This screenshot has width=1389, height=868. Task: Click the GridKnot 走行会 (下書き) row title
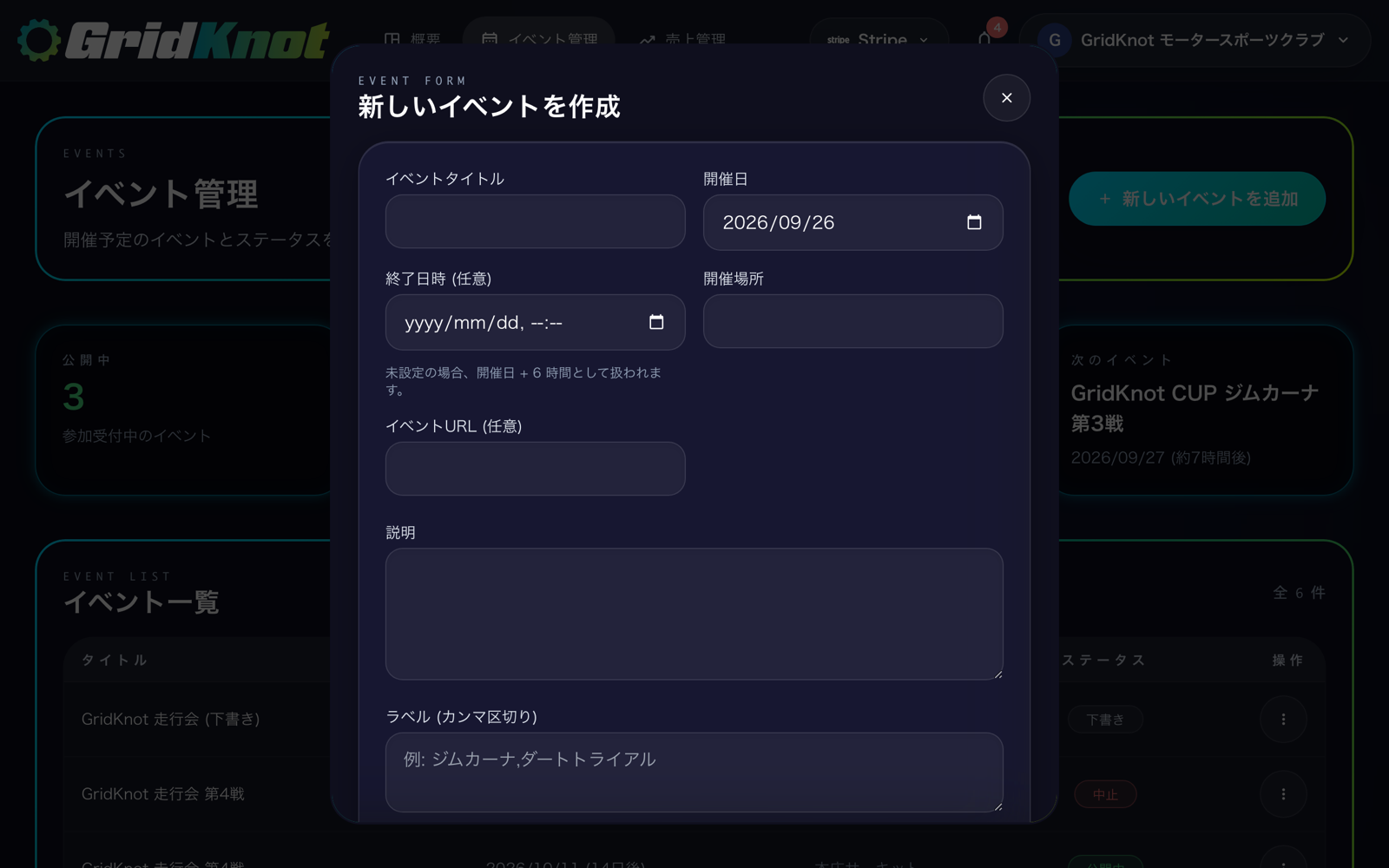(170, 719)
